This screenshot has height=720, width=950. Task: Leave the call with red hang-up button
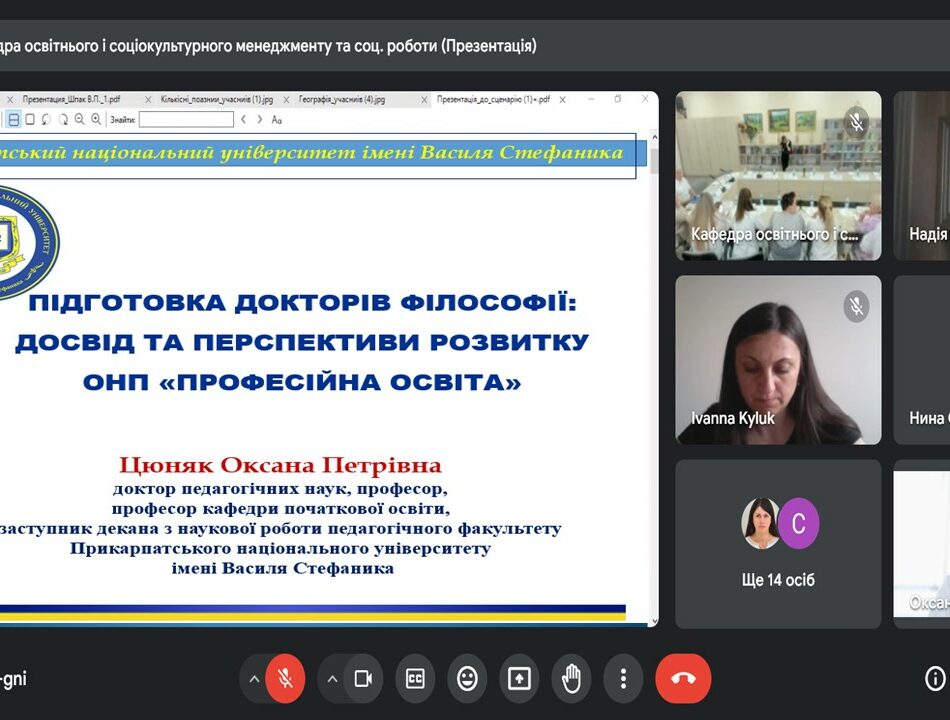coord(683,679)
